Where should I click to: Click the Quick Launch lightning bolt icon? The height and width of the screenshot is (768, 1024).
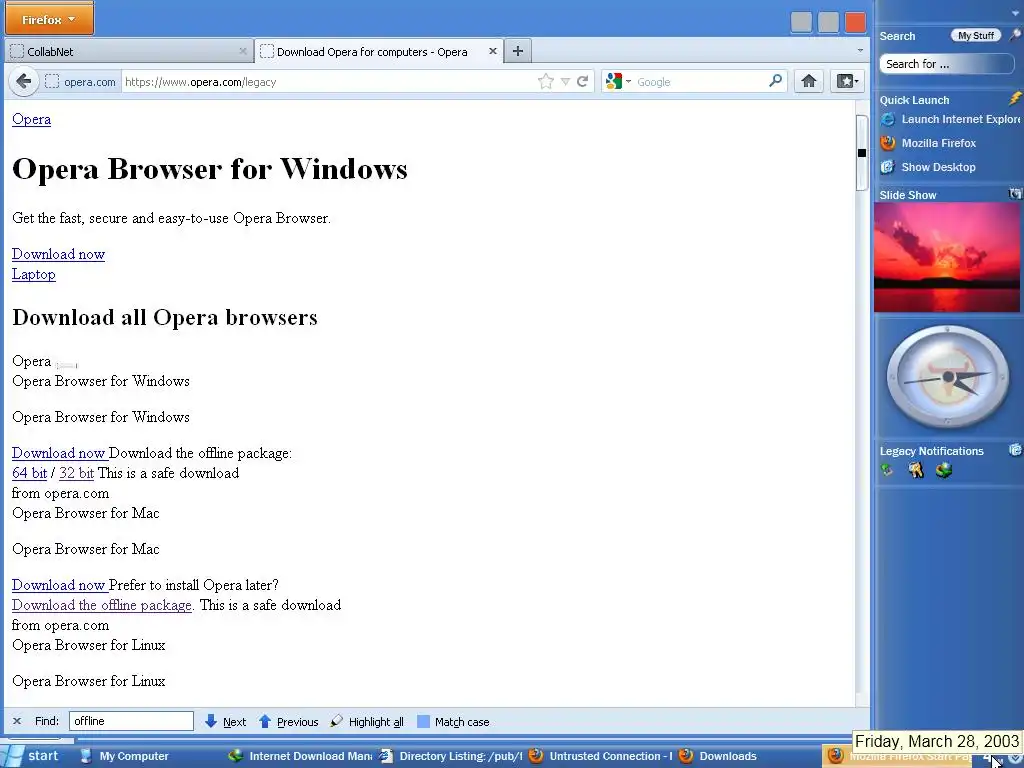1015,99
